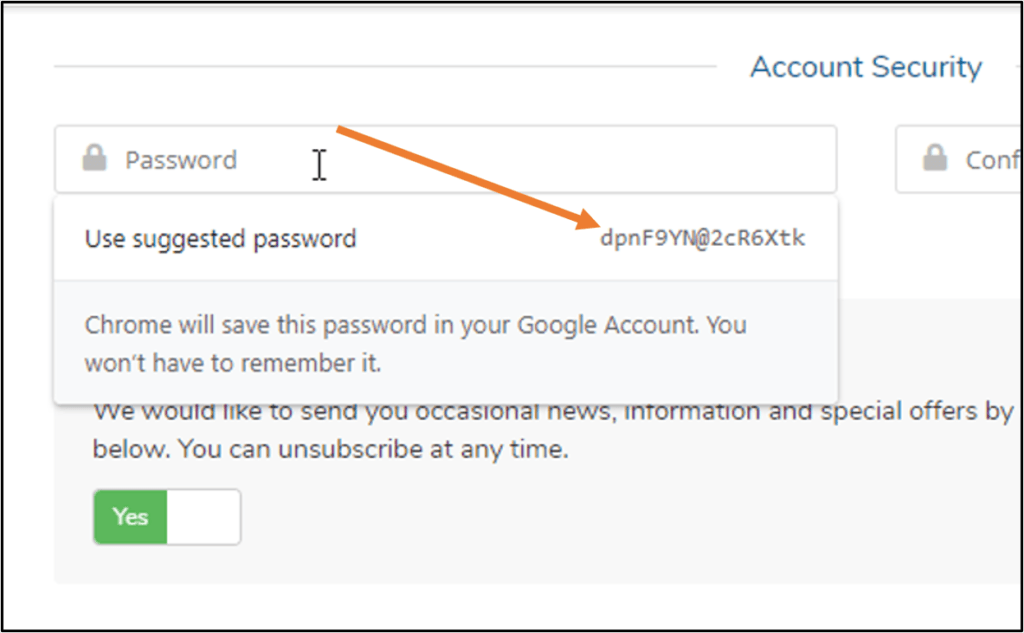Click the "won't have to remember it" line

pyautogui.click(x=232, y=362)
